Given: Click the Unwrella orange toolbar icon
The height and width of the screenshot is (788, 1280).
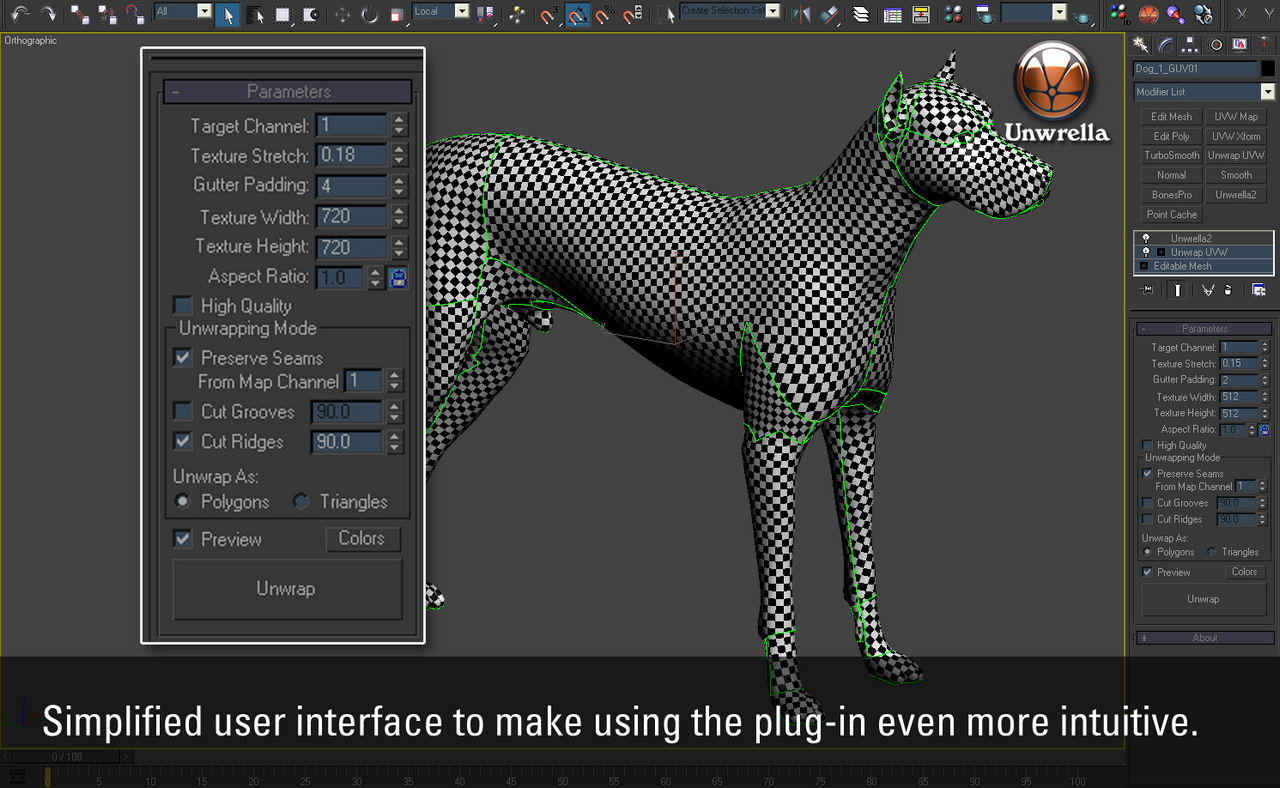Looking at the screenshot, I should [x=1149, y=15].
